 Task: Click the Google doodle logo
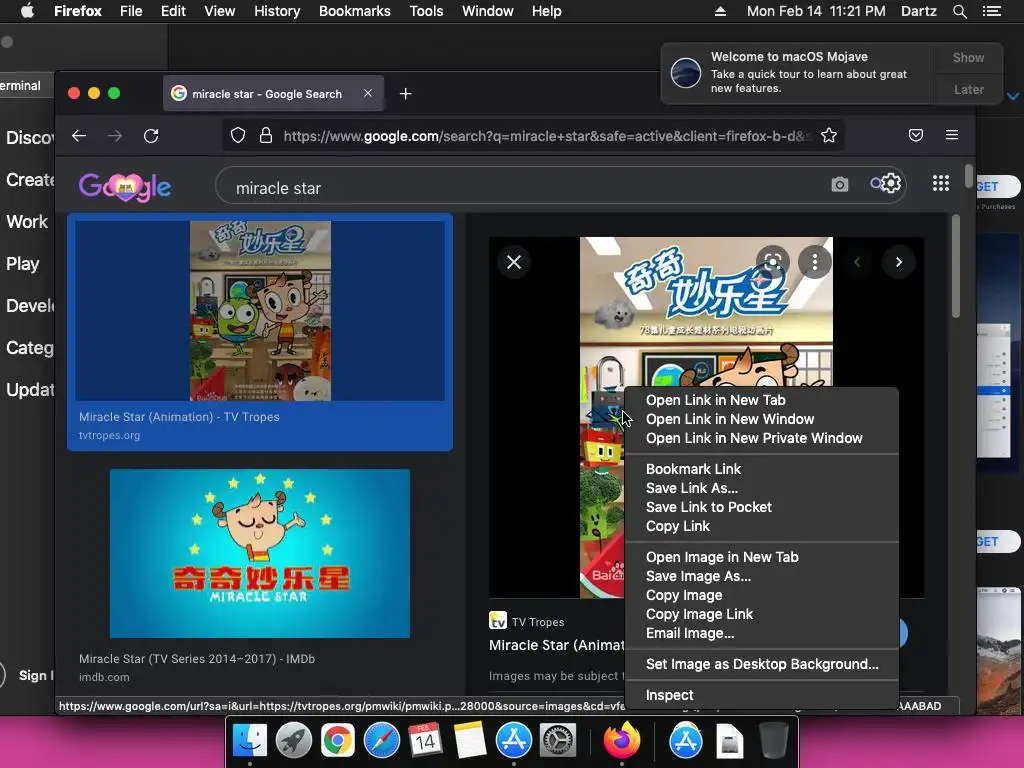pos(125,187)
